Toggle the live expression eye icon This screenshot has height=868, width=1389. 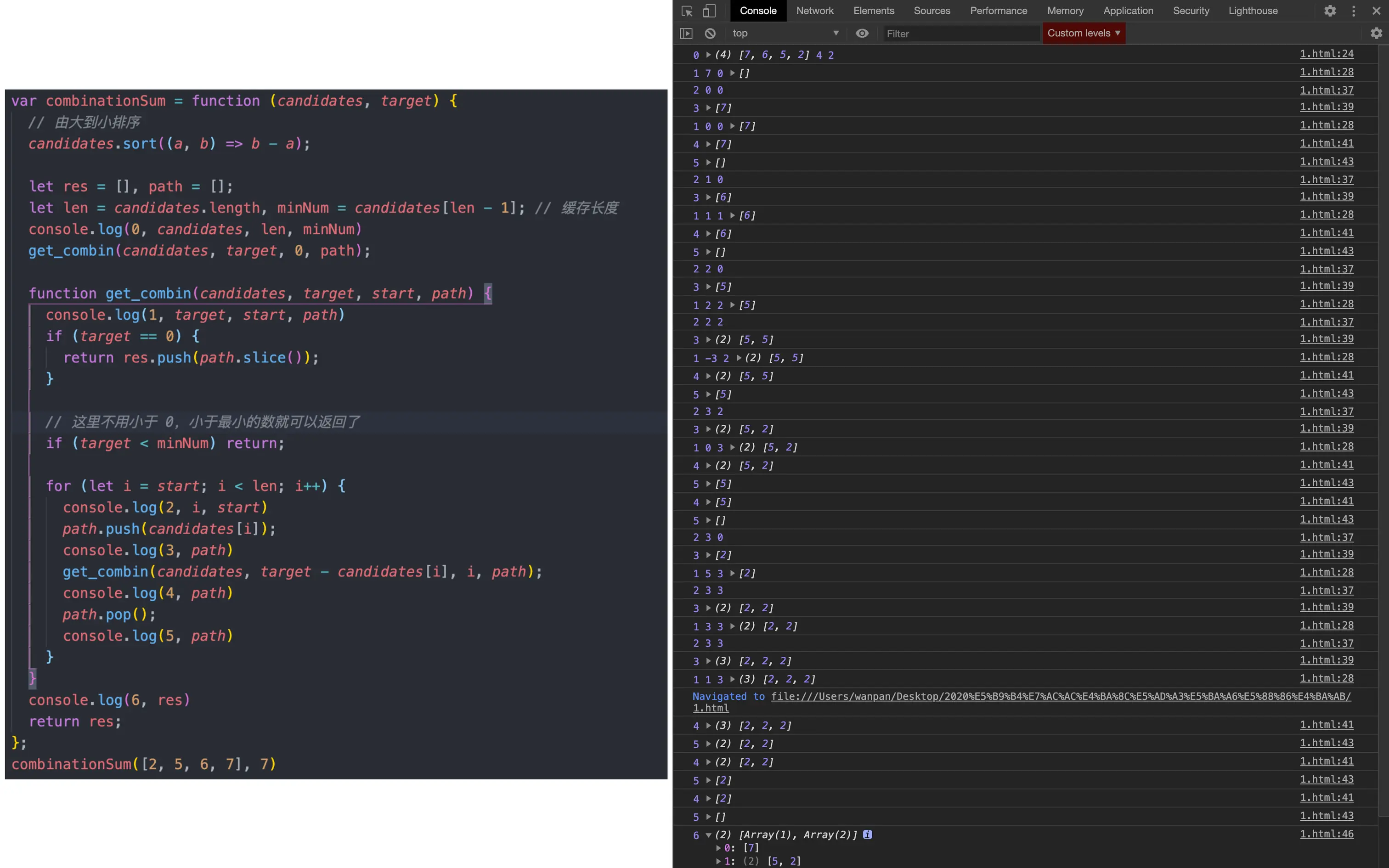(862, 33)
